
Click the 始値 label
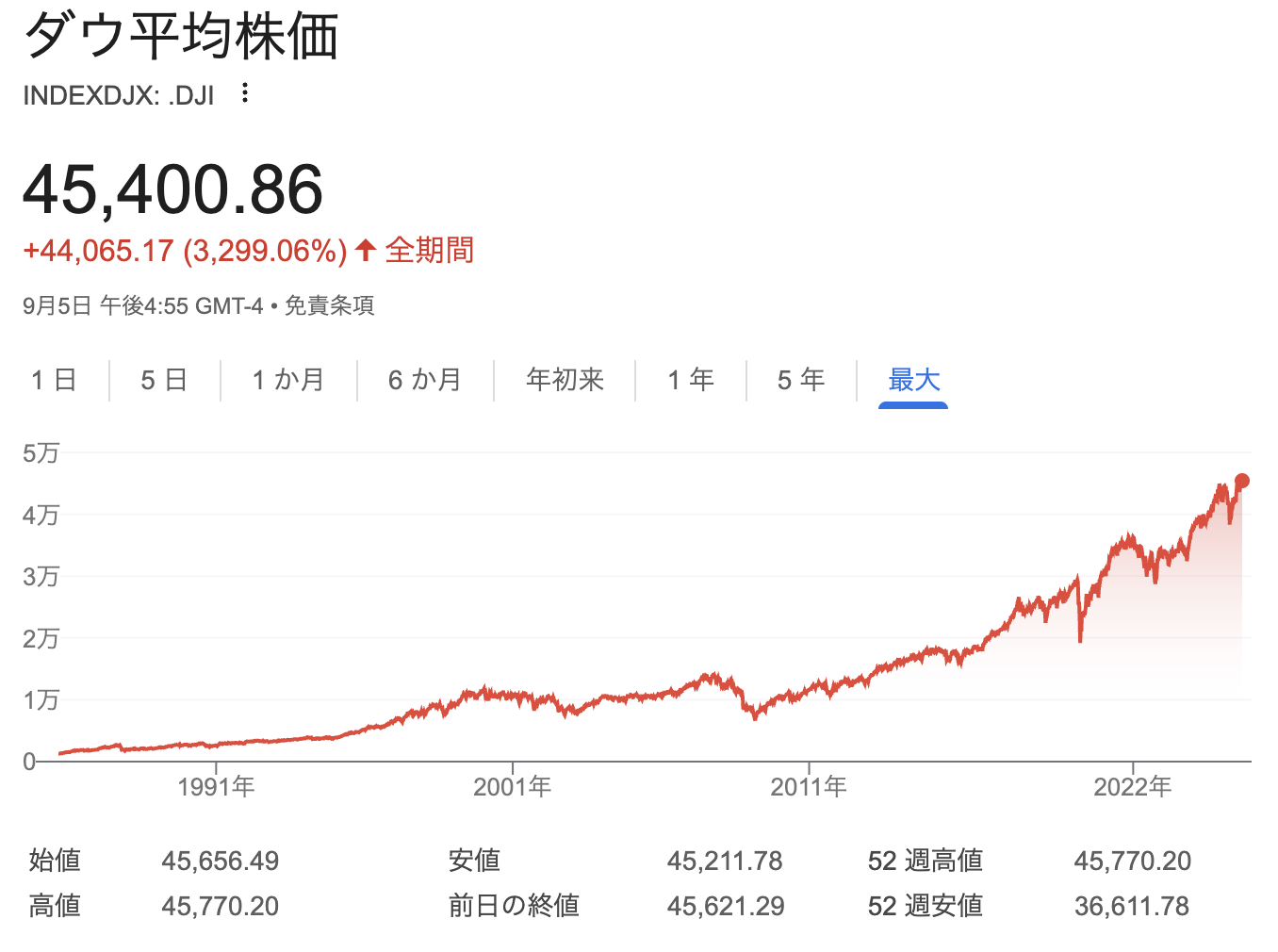[x=55, y=861]
